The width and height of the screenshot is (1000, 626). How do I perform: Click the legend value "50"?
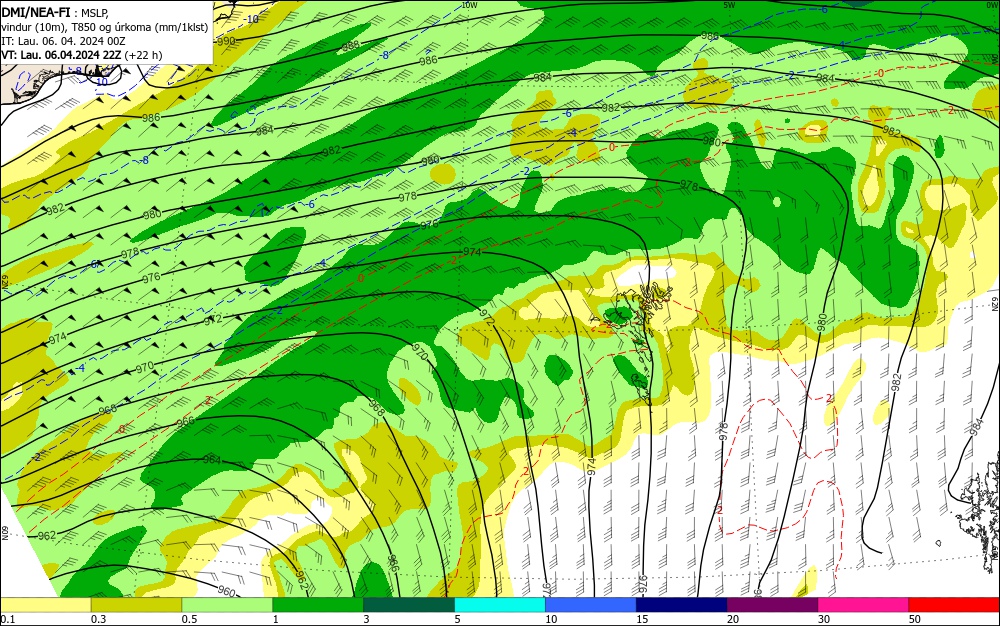pos(915,619)
